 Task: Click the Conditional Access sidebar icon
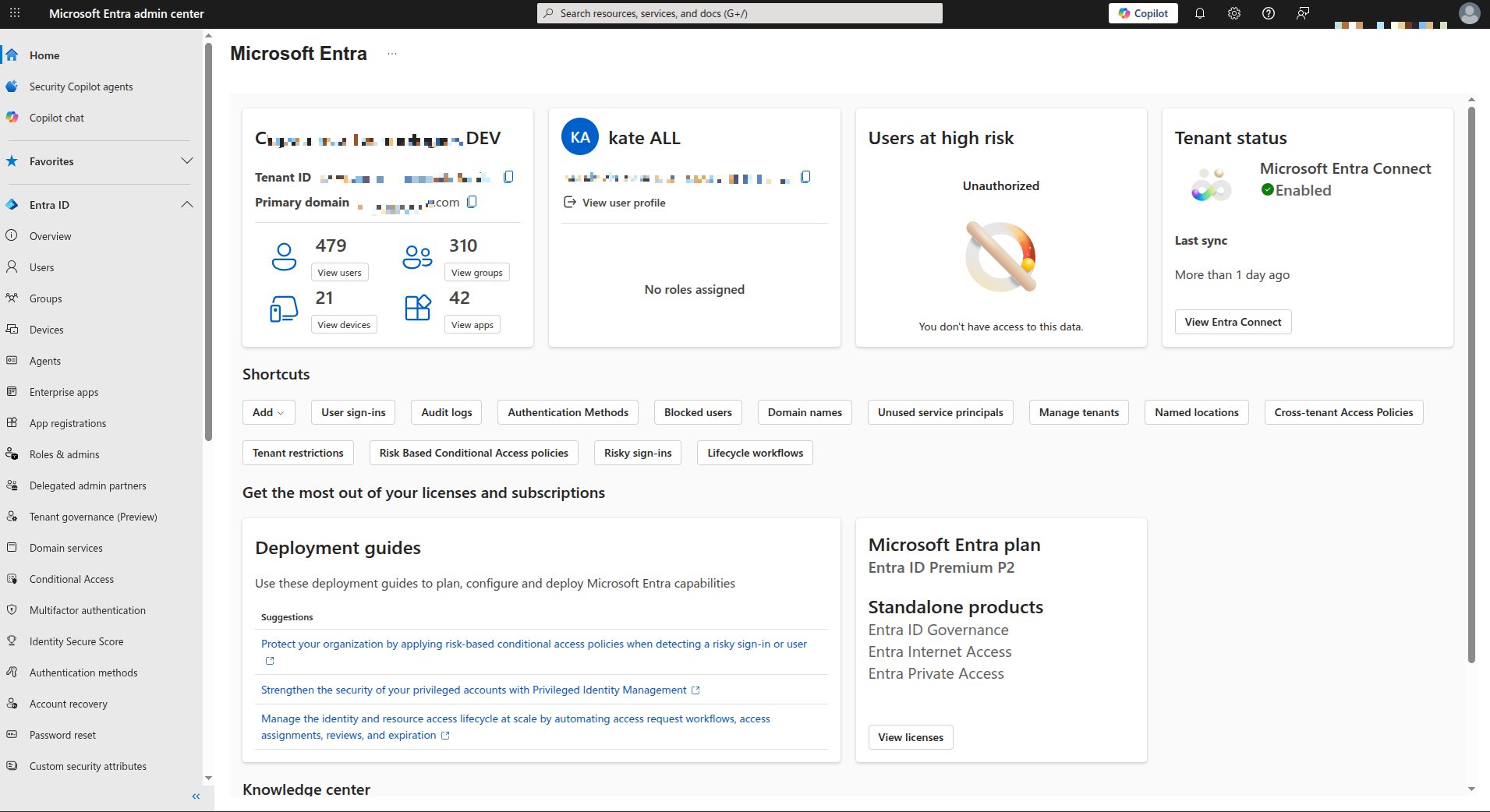pos(12,578)
